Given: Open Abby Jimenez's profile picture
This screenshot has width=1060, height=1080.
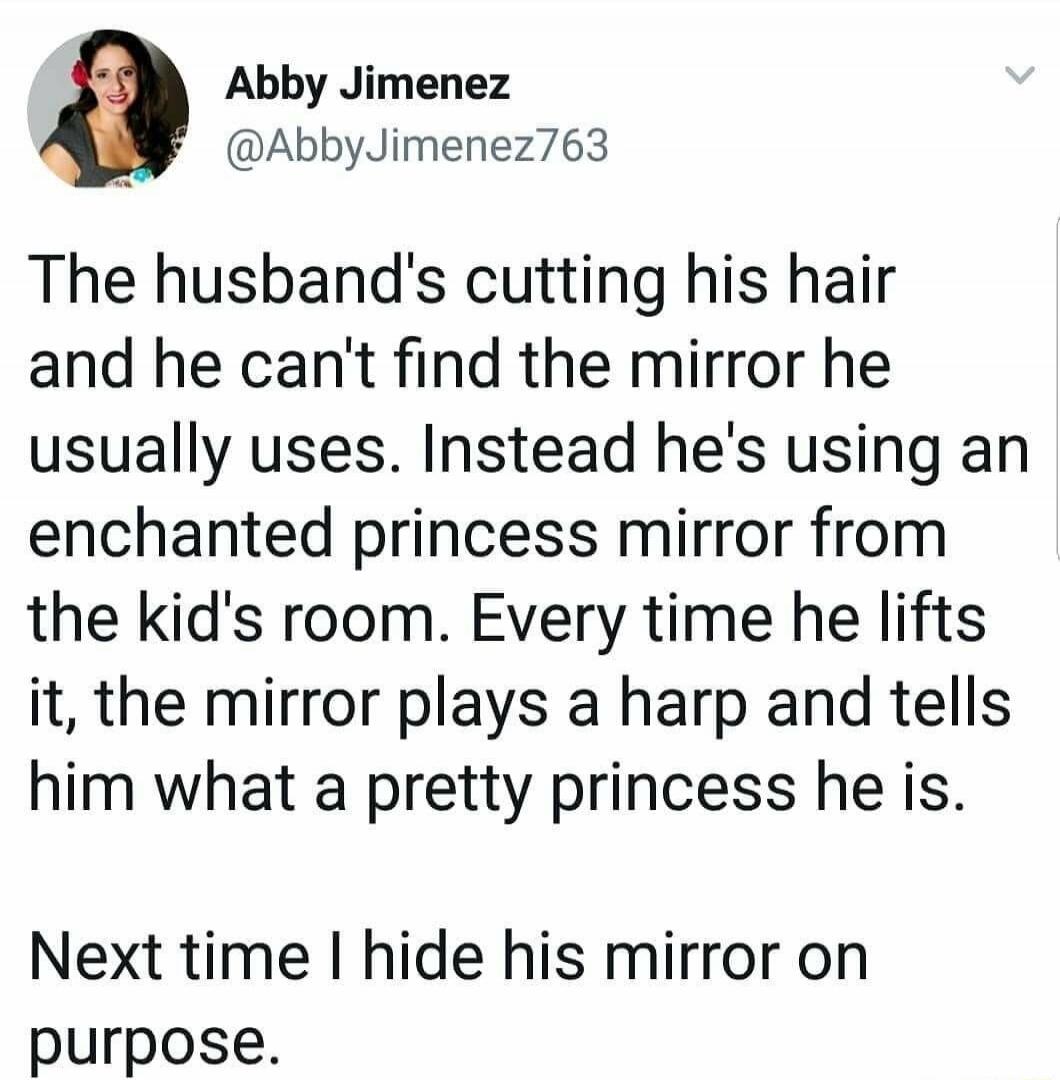Looking at the screenshot, I should 108,109.
